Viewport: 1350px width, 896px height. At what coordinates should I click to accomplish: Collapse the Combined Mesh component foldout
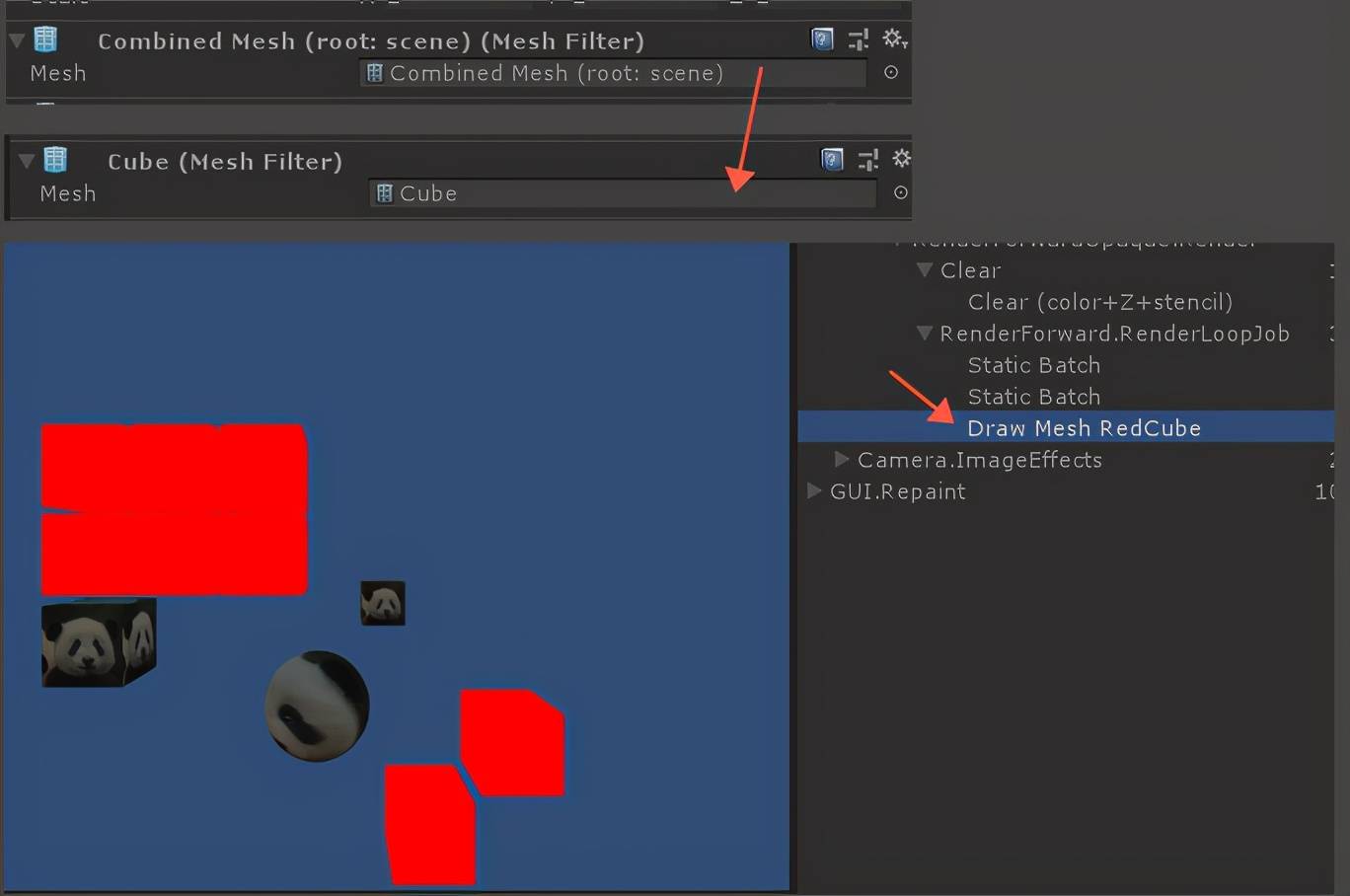[17, 40]
